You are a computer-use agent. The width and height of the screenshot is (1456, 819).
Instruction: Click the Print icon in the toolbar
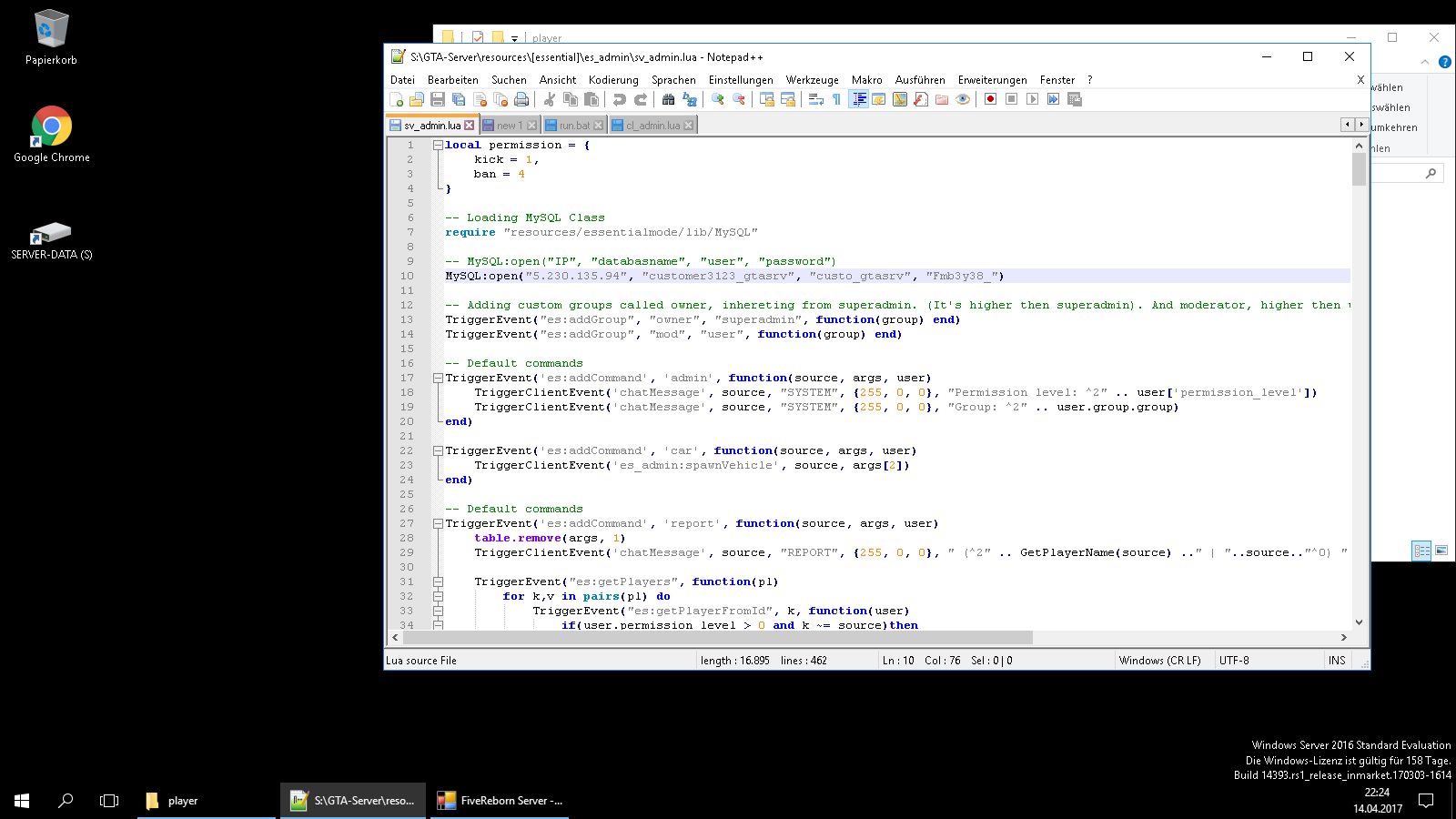click(x=521, y=99)
